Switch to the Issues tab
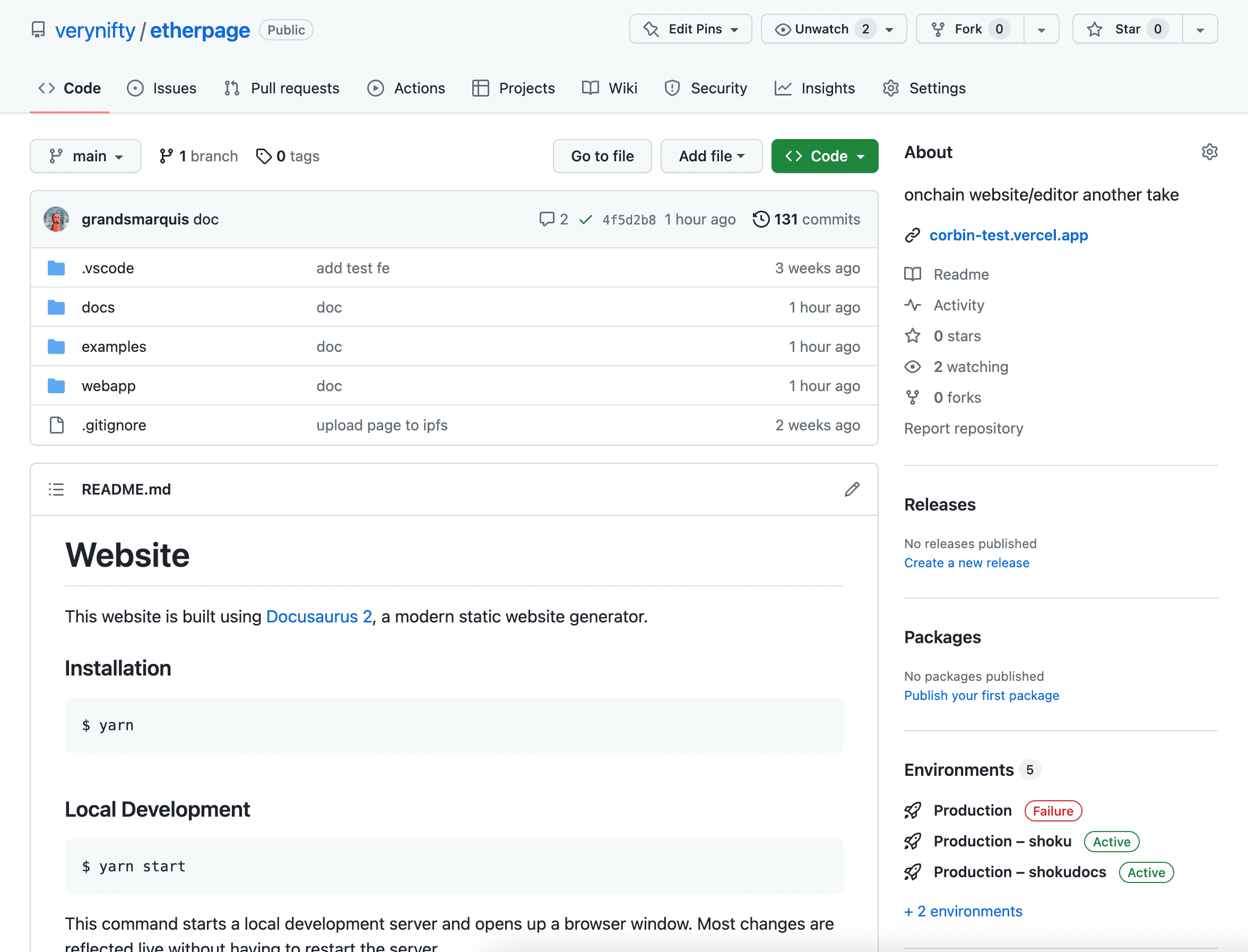Image resolution: width=1248 pixels, height=952 pixels. (162, 88)
